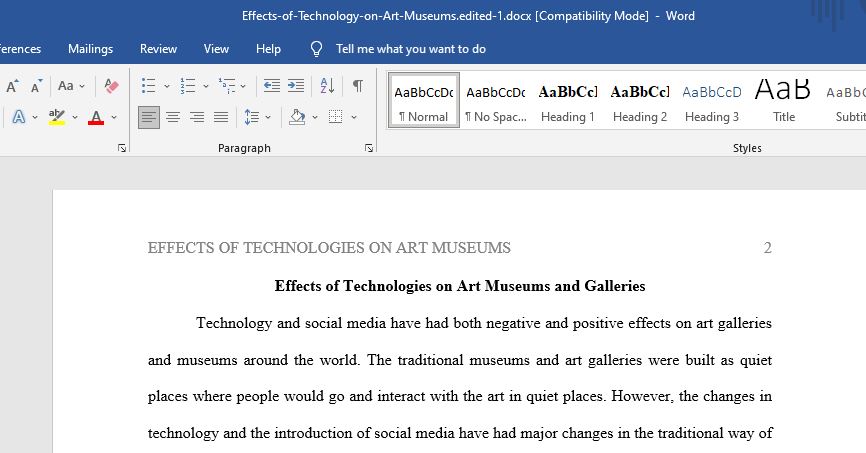
Task: Click the line starting 'and museums around'
Action: [460, 360]
